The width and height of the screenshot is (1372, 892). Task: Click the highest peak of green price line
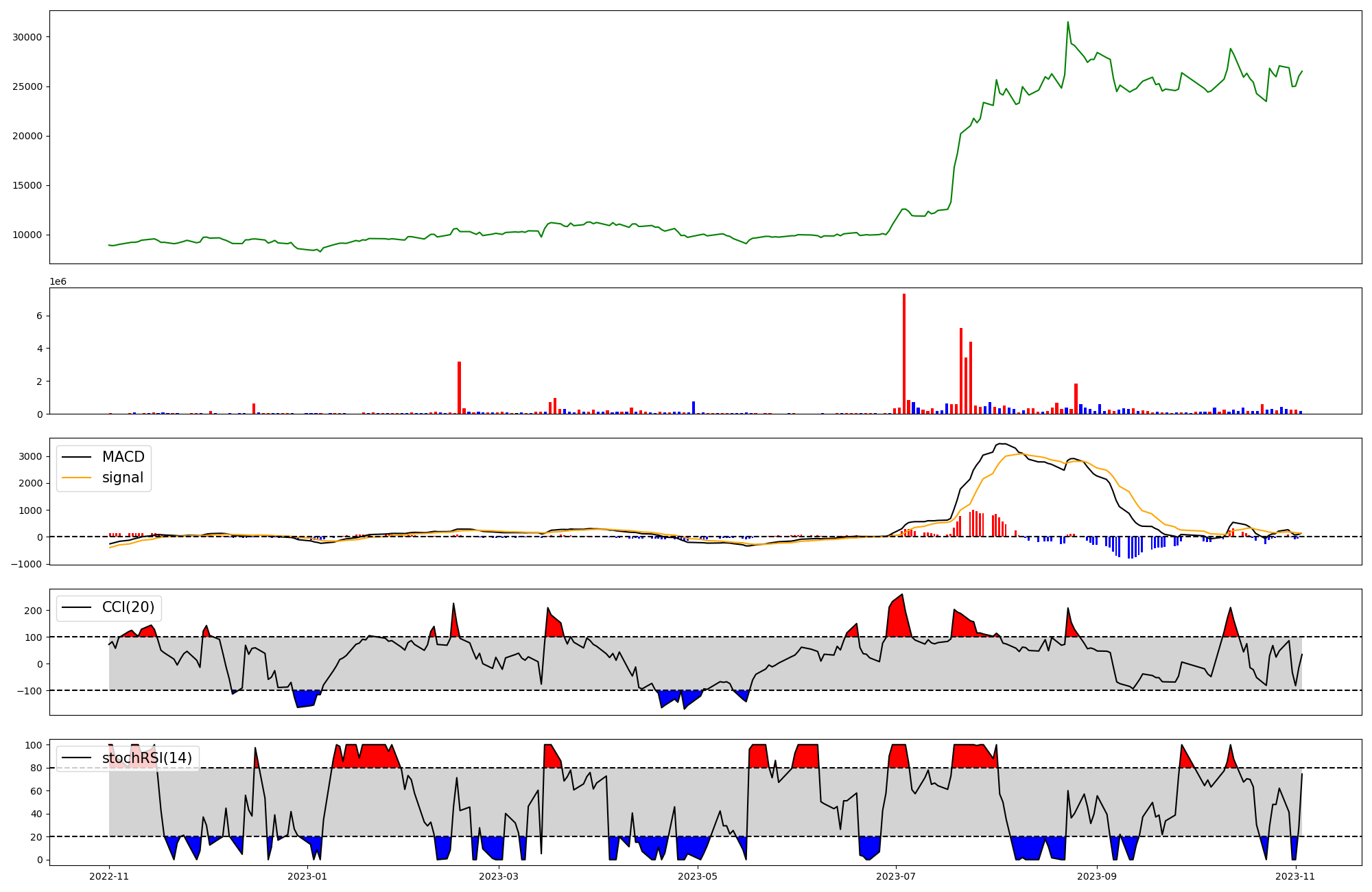(x=1067, y=23)
